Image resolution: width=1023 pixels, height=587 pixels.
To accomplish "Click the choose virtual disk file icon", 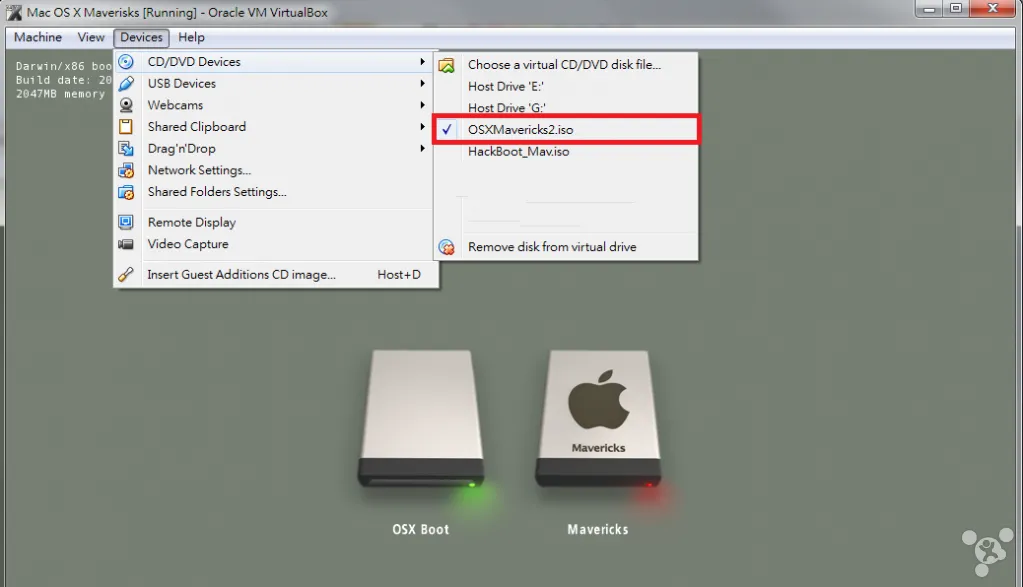I will tap(446, 65).
